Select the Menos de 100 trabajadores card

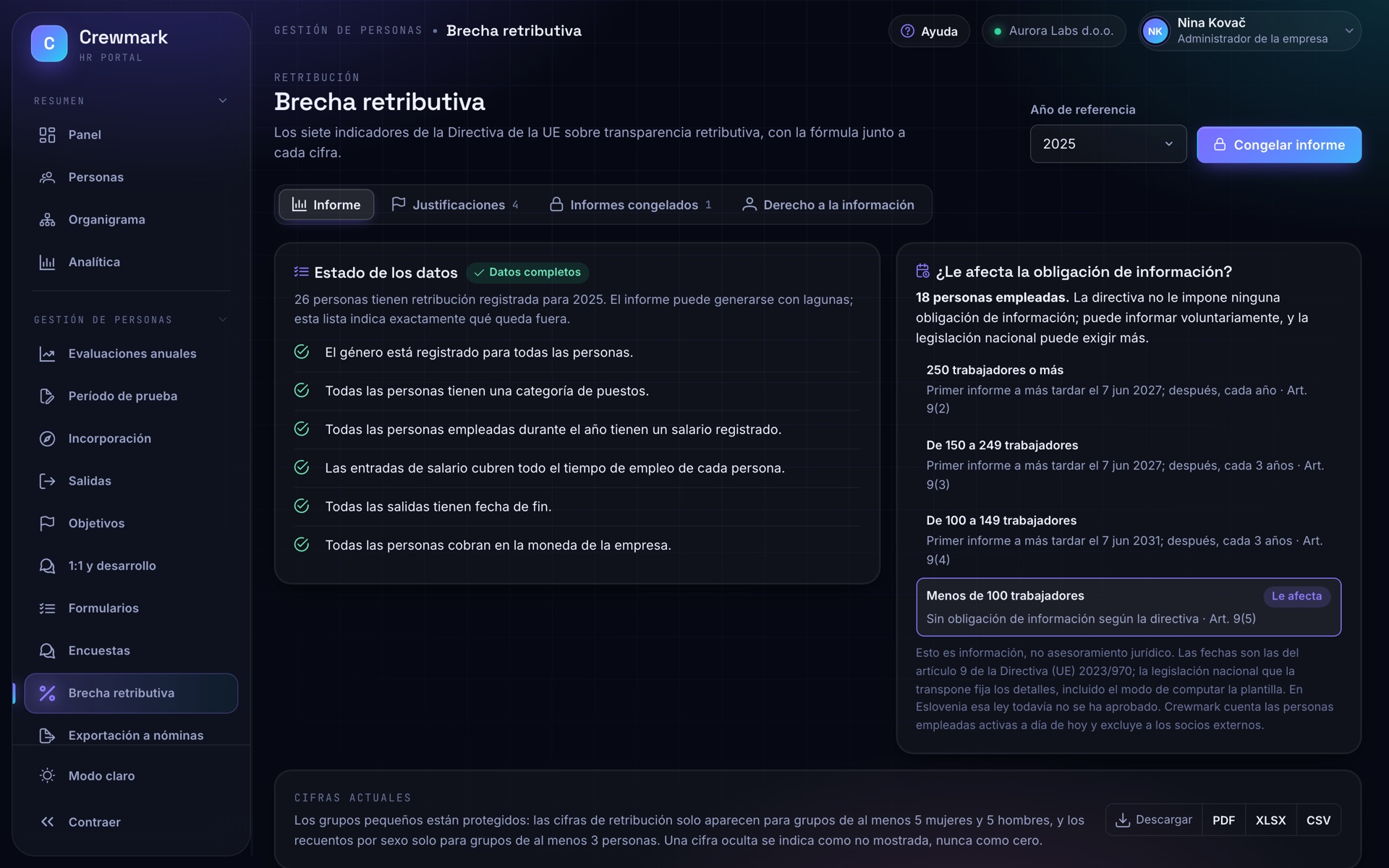tap(1128, 607)
